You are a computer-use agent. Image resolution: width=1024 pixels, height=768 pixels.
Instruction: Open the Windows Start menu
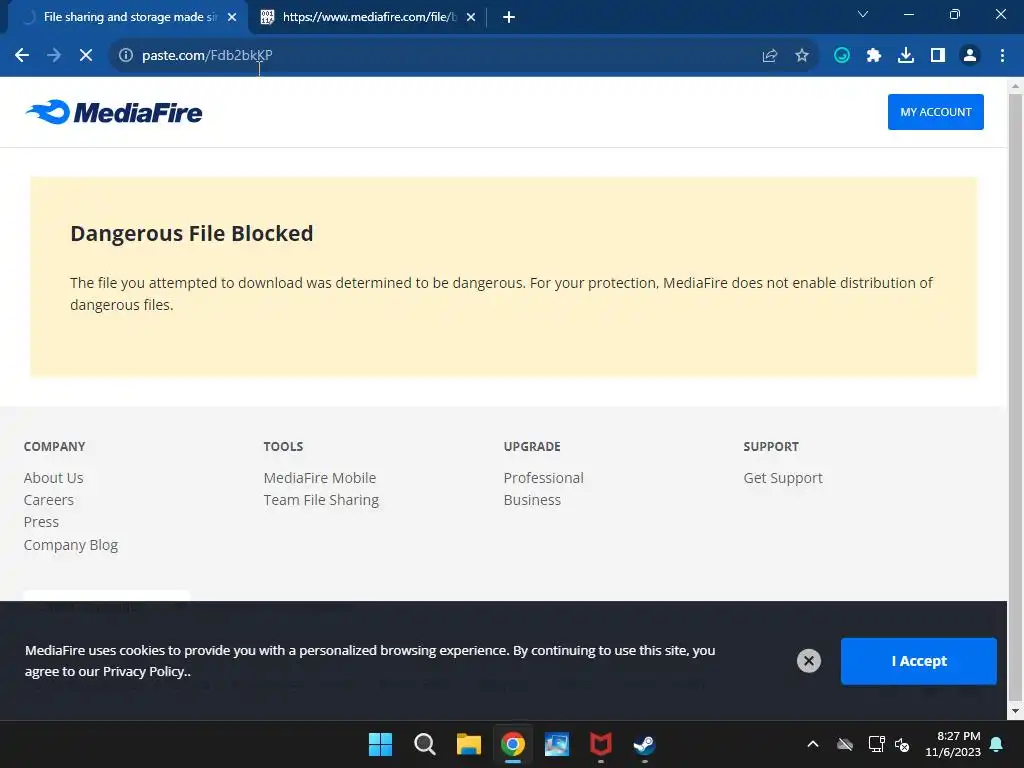coord(380,744)
